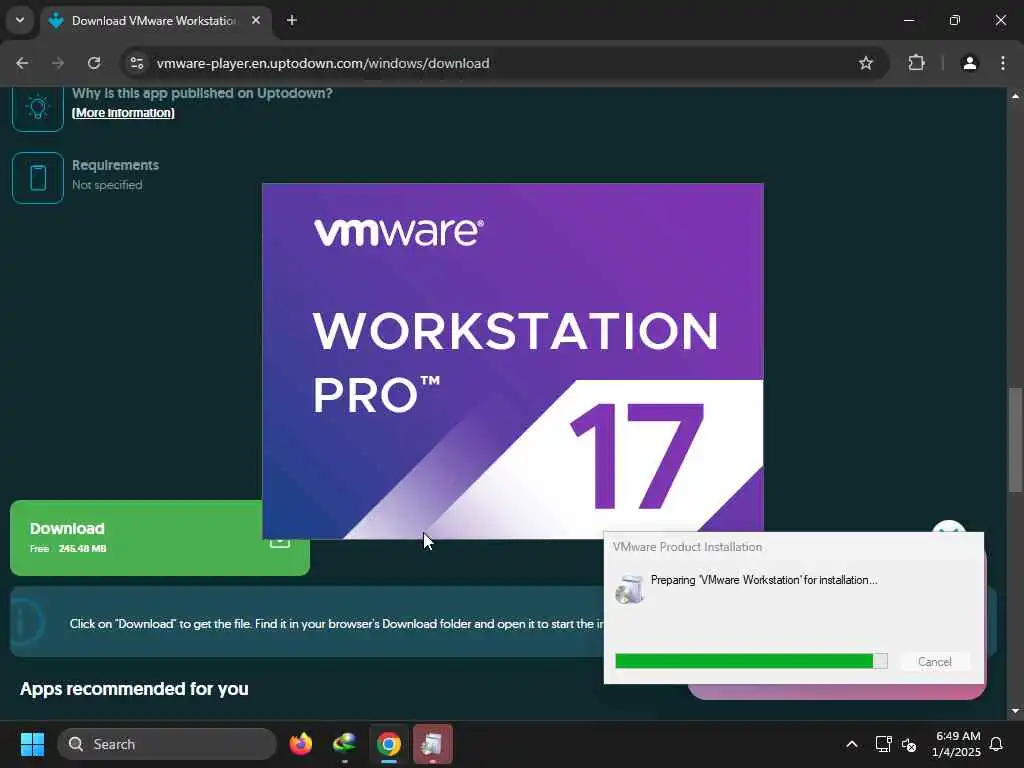Expand the tab search dropdown arrow
The width and height of the screenshot is (1024, 768).
coord(20,20)
